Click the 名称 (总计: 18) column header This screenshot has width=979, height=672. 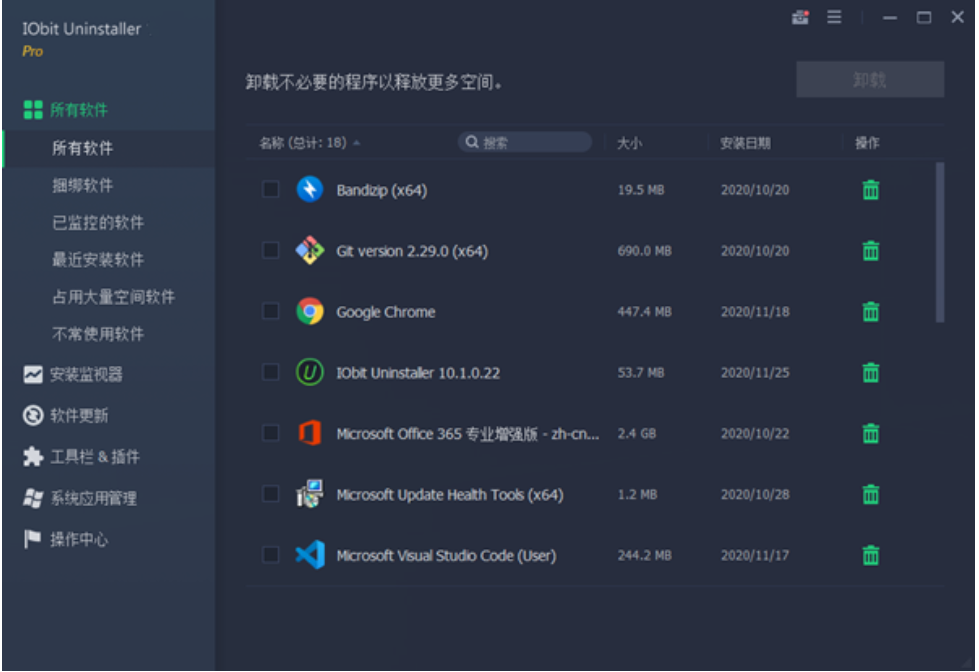pyautogui.click(x=303, y=143)
